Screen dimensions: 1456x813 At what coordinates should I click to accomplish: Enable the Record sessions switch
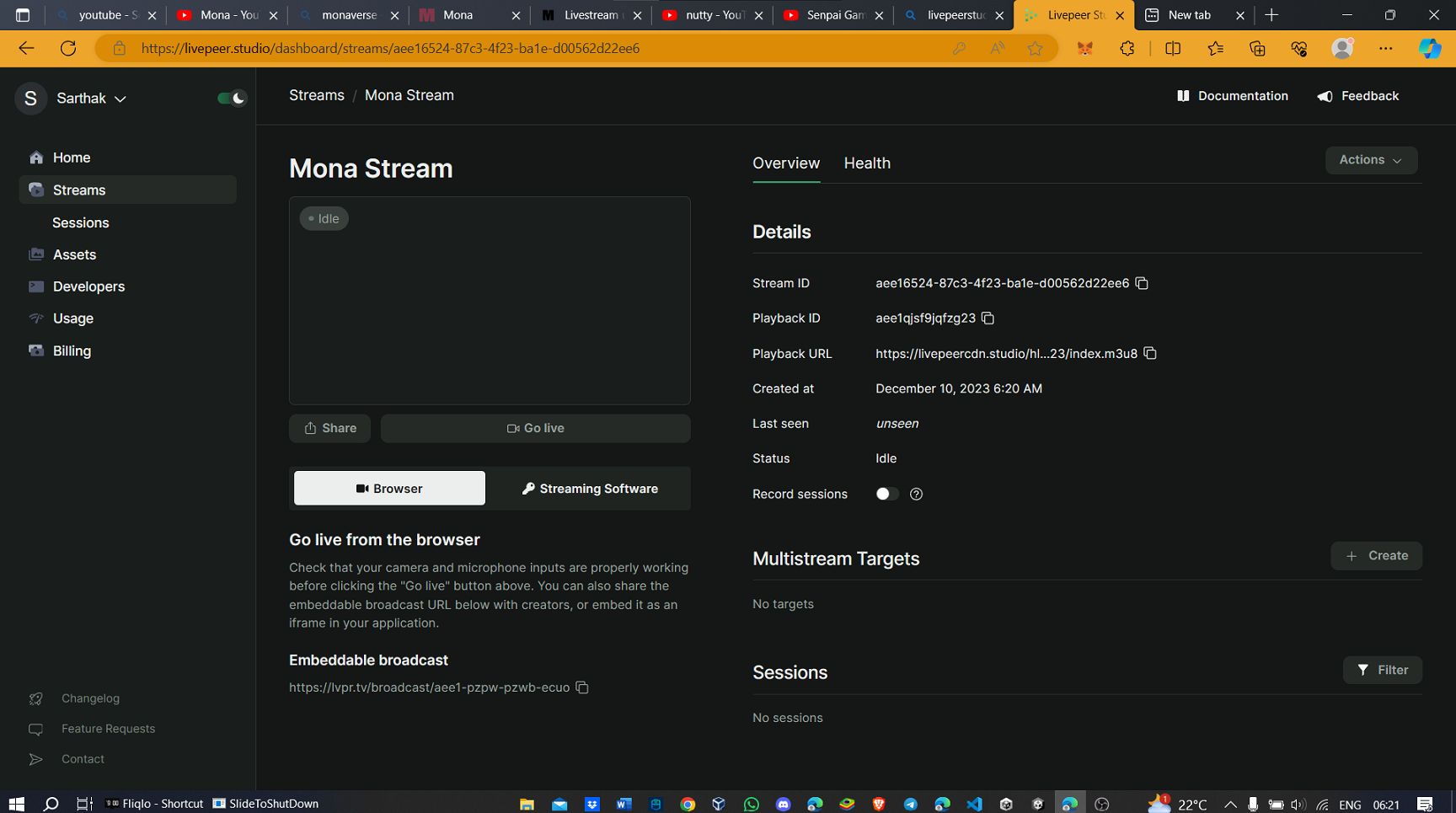point(887,495)
